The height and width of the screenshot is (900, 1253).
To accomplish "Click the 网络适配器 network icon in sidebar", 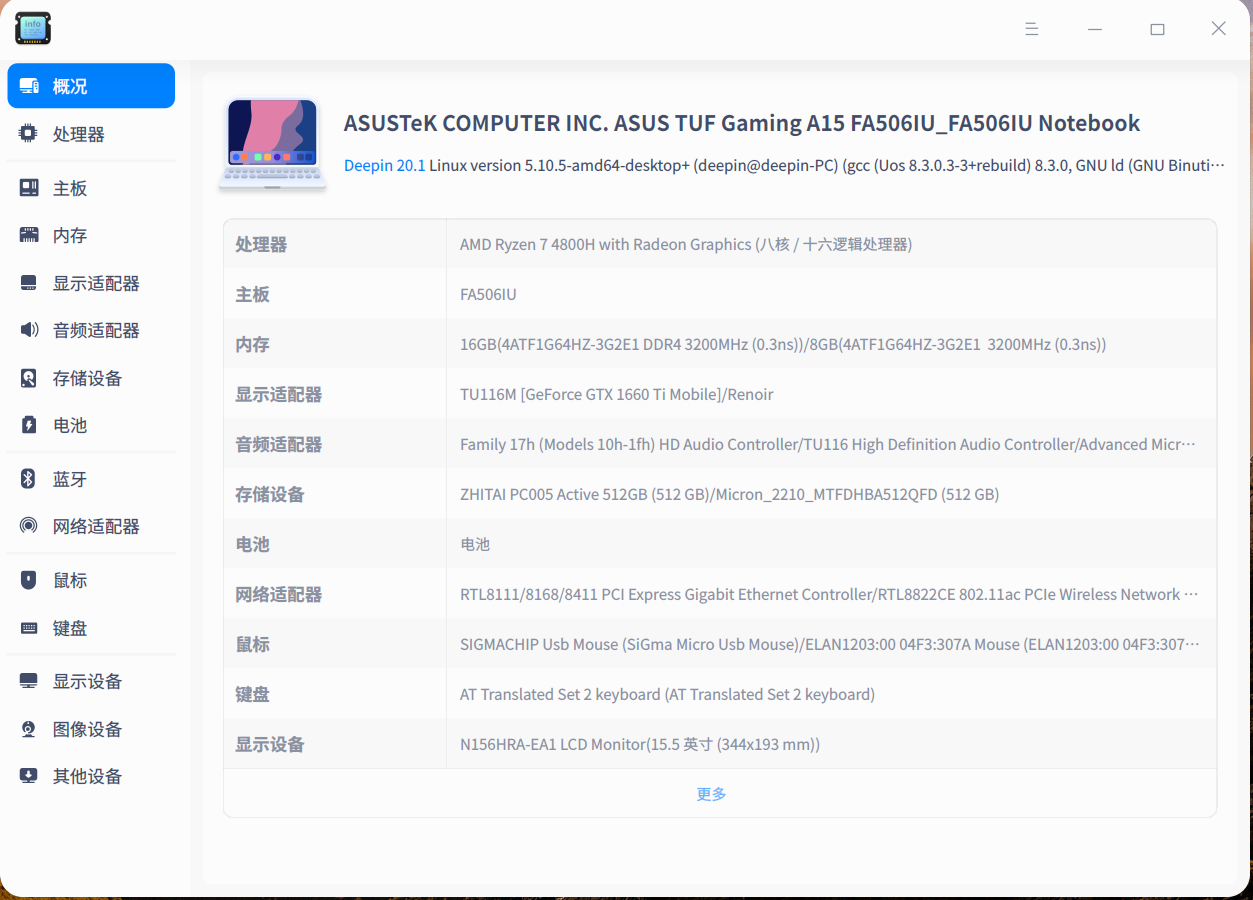I will point(29,526).
